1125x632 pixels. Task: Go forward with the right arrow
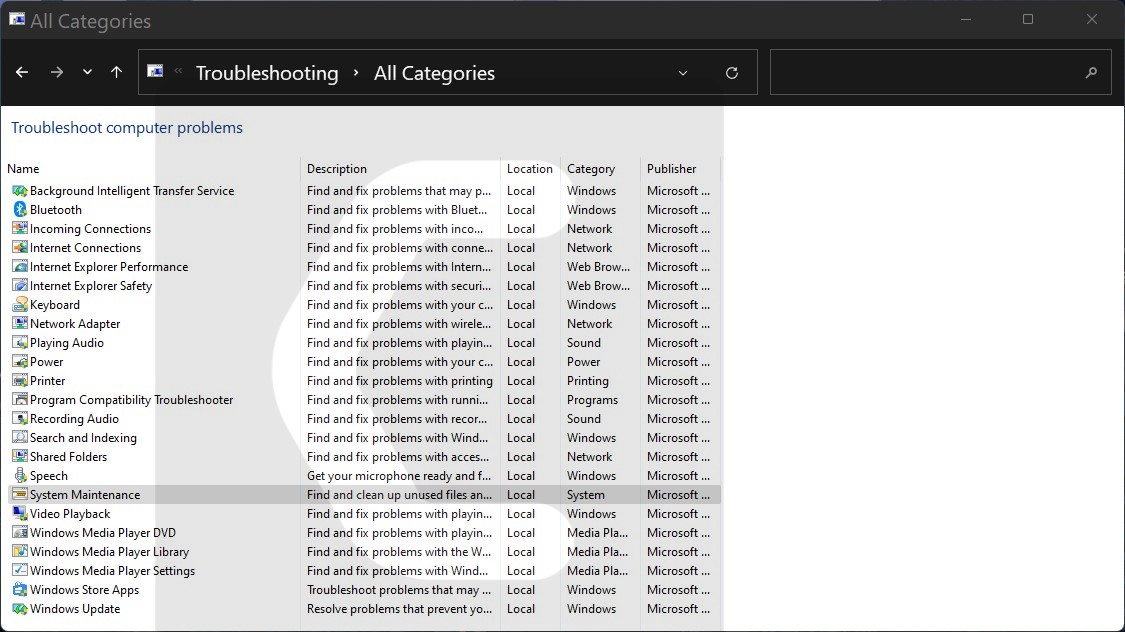(57, 72)
